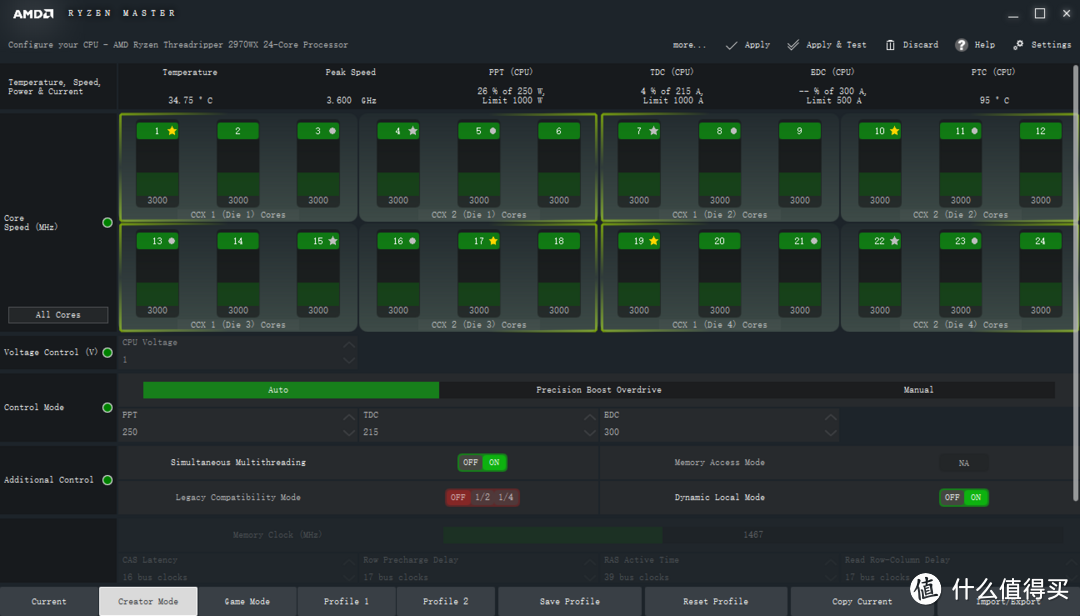Click Save Profile button

(570, 602)
